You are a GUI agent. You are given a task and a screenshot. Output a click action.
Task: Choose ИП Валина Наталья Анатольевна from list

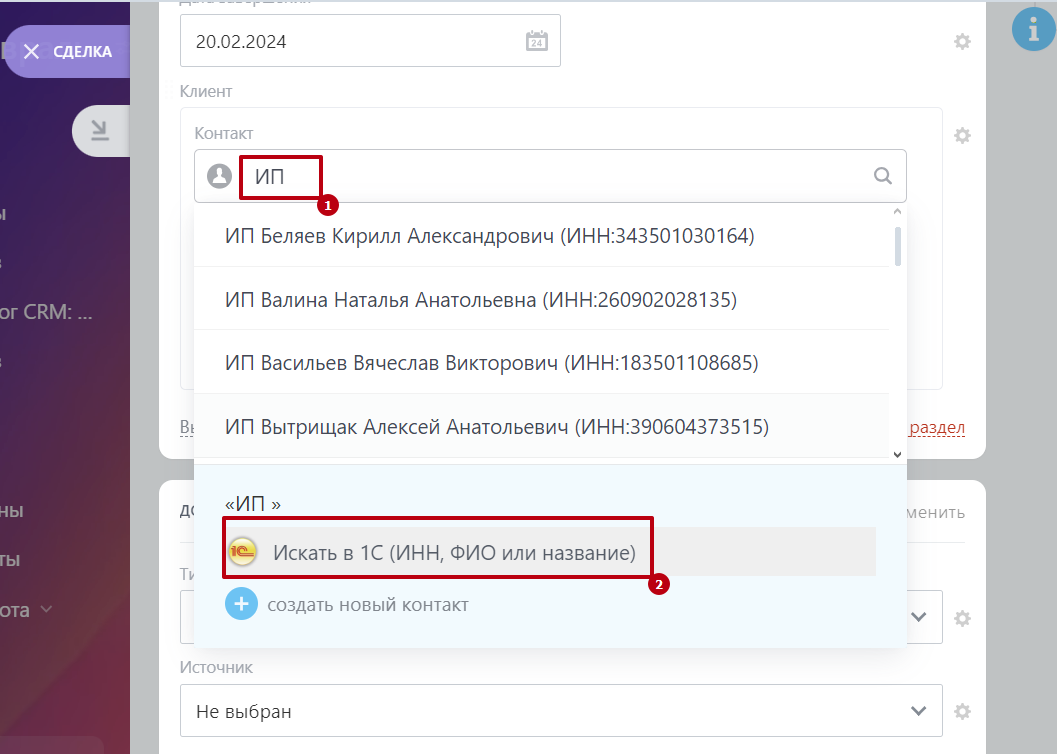click(x=480, y=299)
